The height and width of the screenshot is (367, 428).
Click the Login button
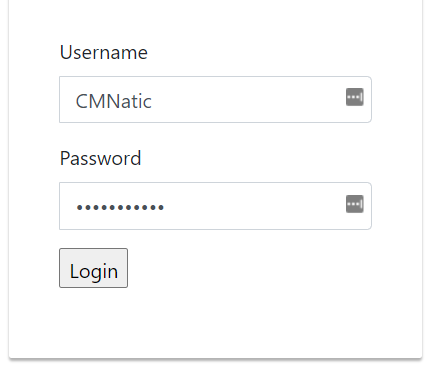pos(93,268)
